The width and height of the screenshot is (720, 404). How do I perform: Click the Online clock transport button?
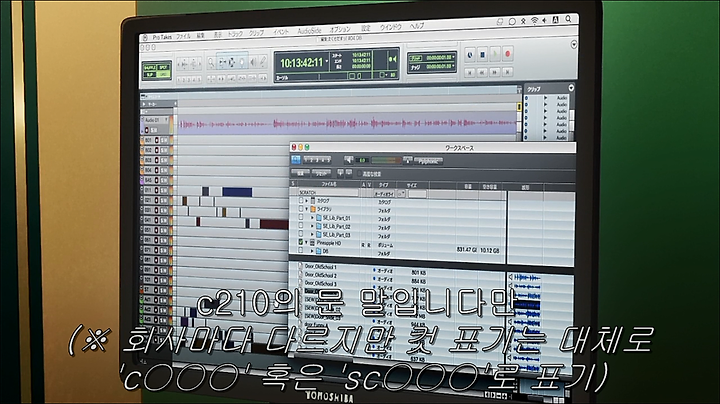coord(470,55)
